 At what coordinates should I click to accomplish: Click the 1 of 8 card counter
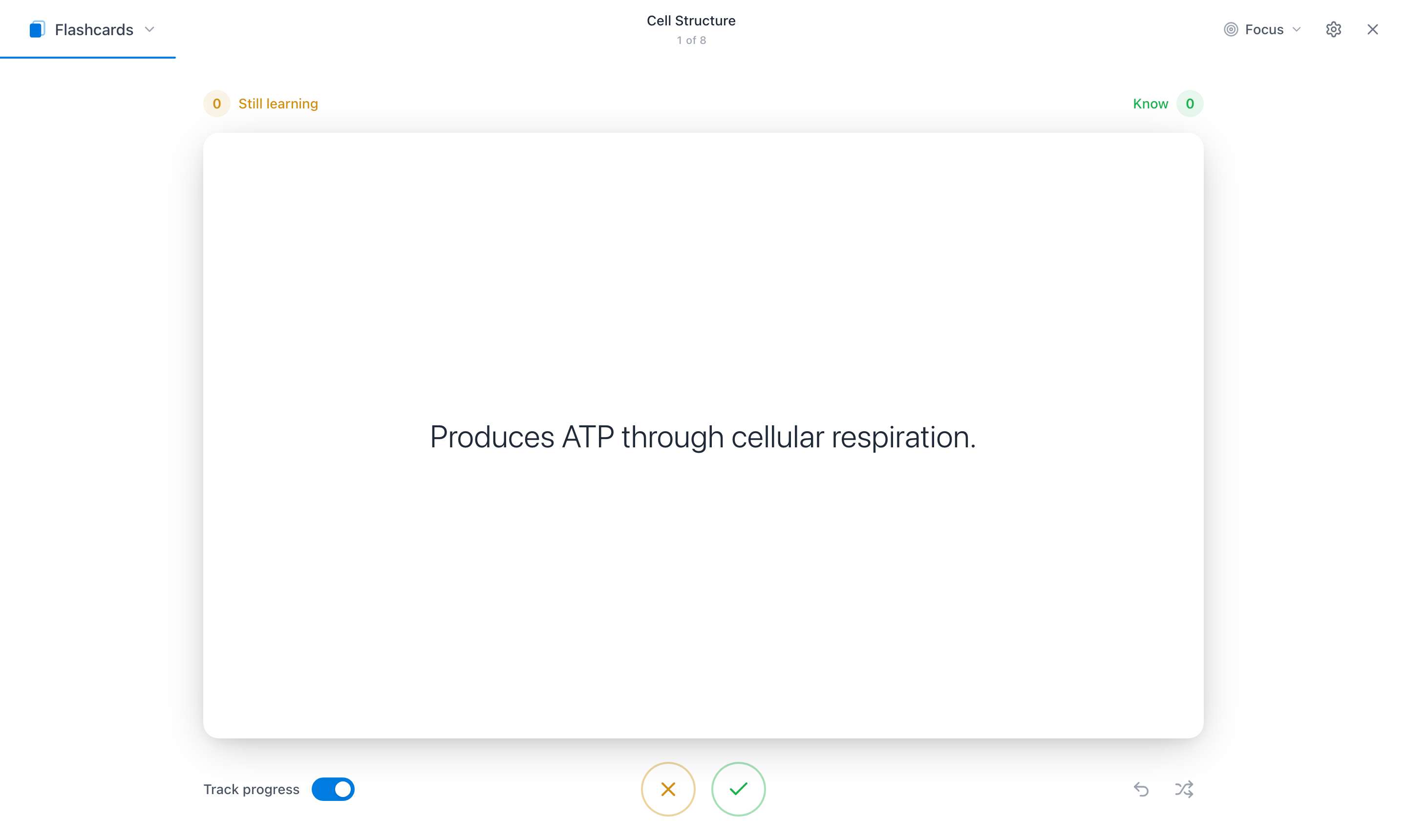(691, 40)
